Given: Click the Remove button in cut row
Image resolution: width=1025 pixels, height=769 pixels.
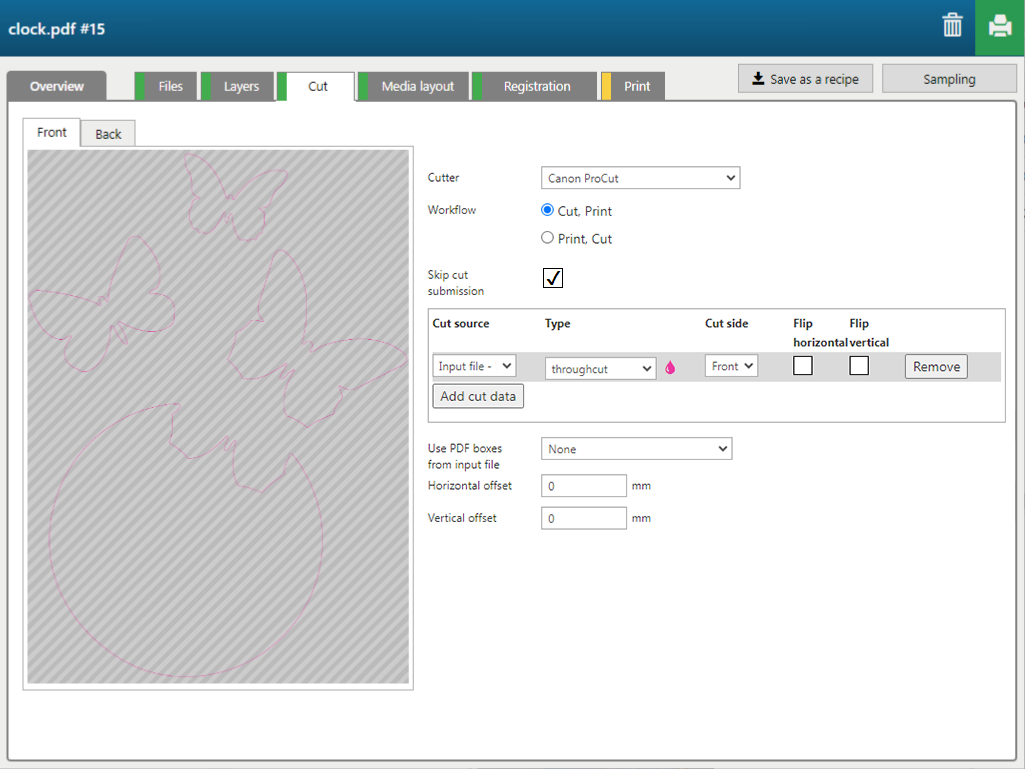Looking at the screenshot, I should tap(936, 367).
